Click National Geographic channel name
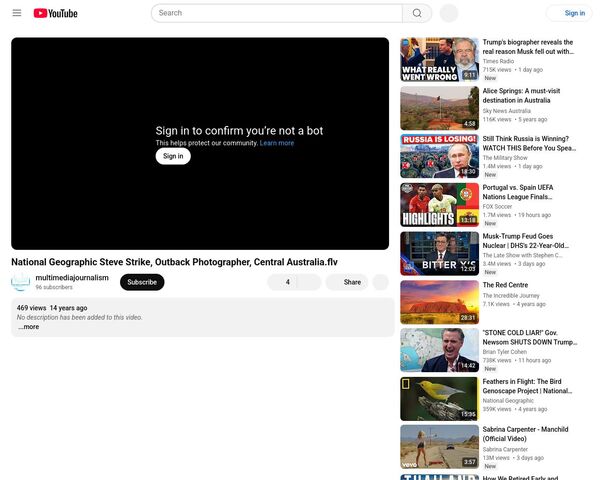 pos(508,401)
